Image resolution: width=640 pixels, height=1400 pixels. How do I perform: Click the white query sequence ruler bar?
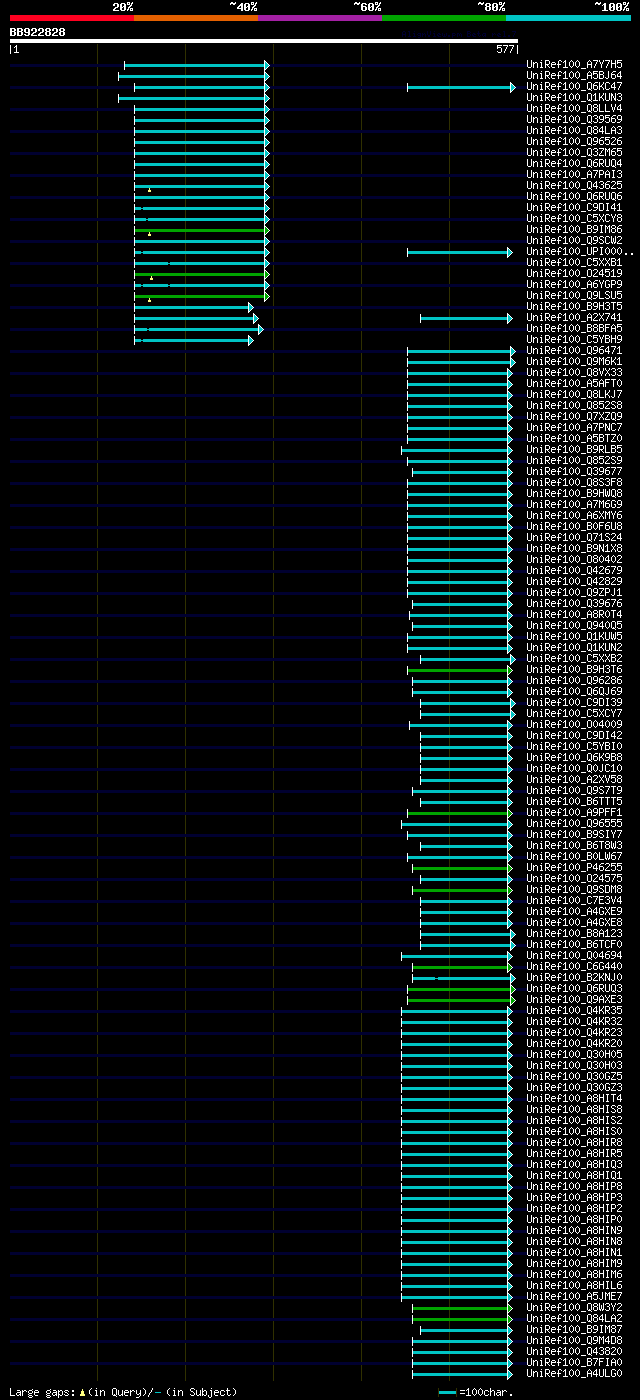264,41
